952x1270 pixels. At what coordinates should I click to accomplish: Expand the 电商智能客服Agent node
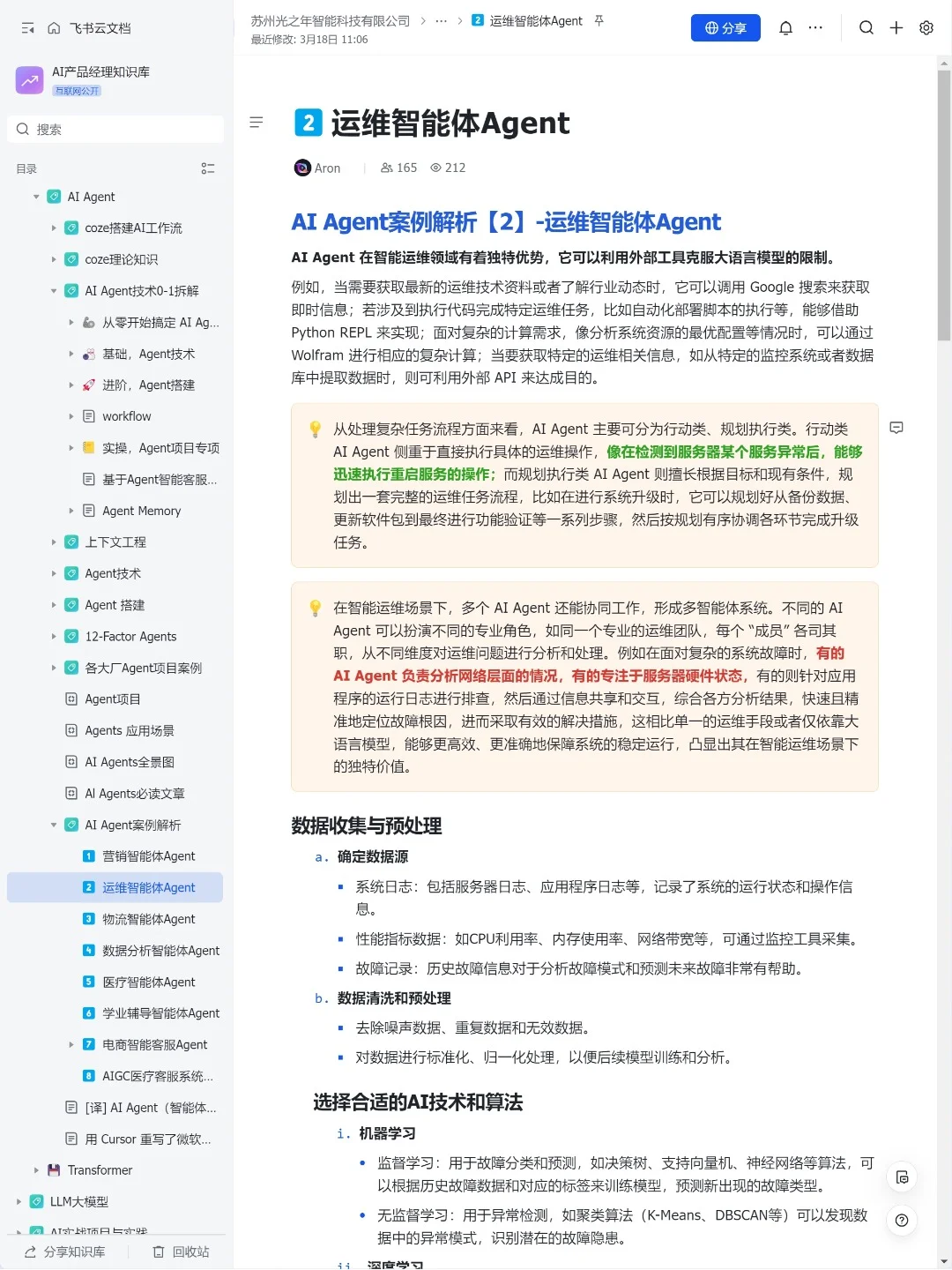[71, 1045]
